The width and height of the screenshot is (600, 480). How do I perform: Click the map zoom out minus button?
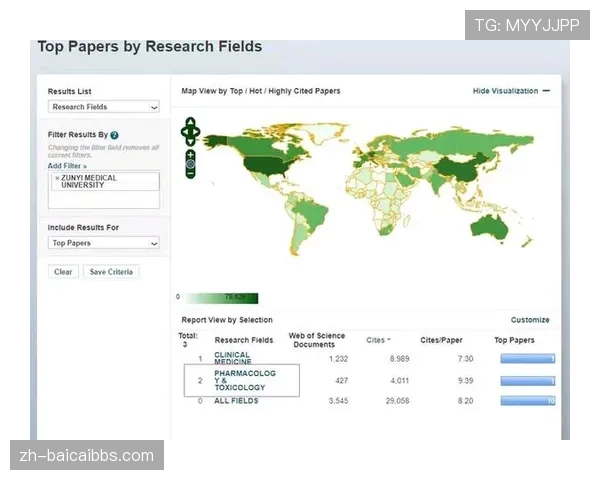pyautogui.click(x=190, y=174)
